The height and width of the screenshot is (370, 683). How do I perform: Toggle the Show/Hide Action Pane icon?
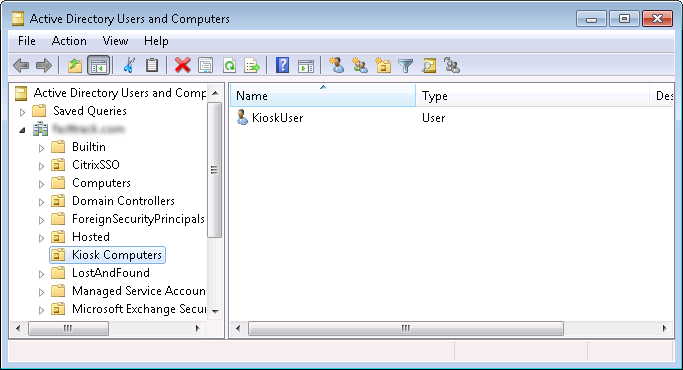[x=306, y=66]
